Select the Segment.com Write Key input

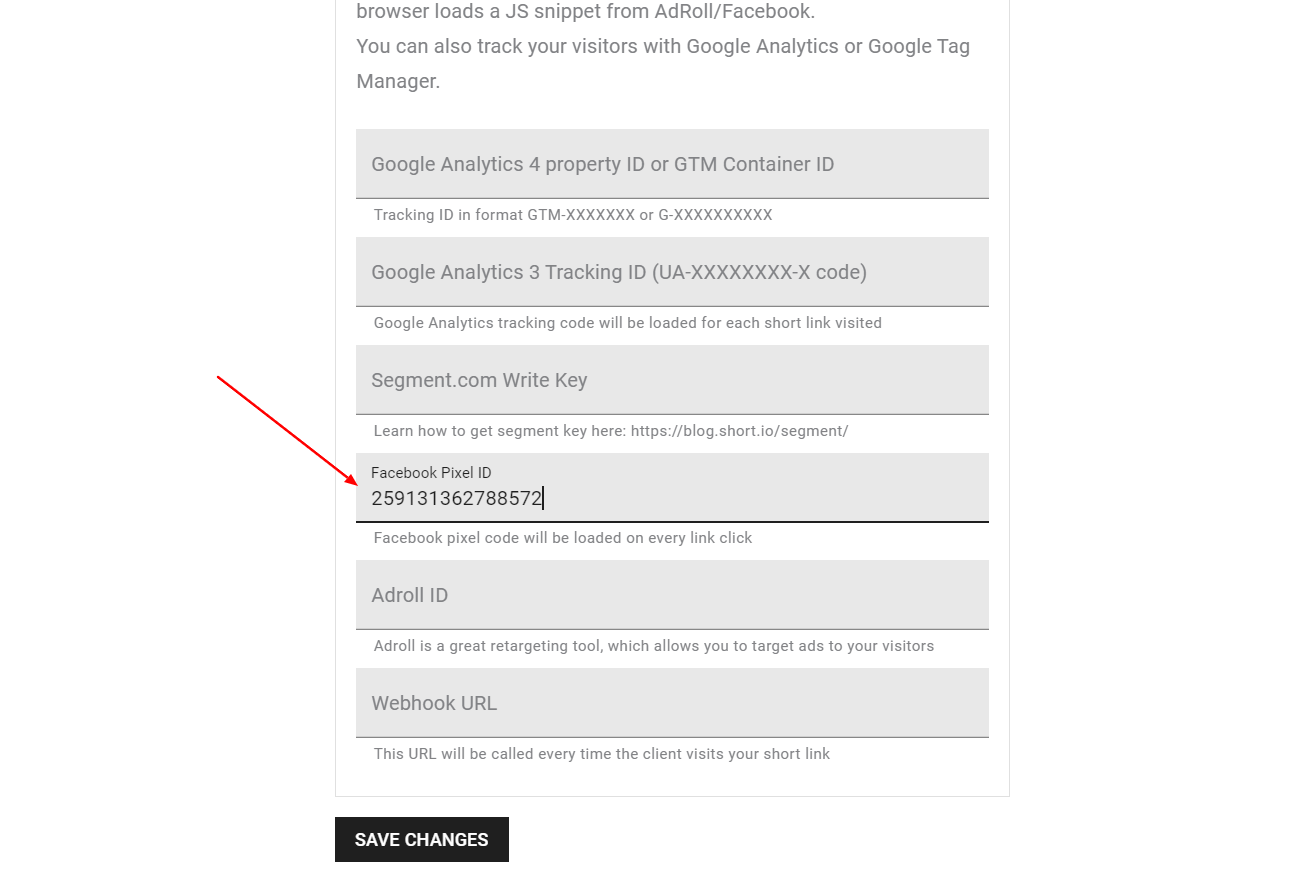[672, 380]
